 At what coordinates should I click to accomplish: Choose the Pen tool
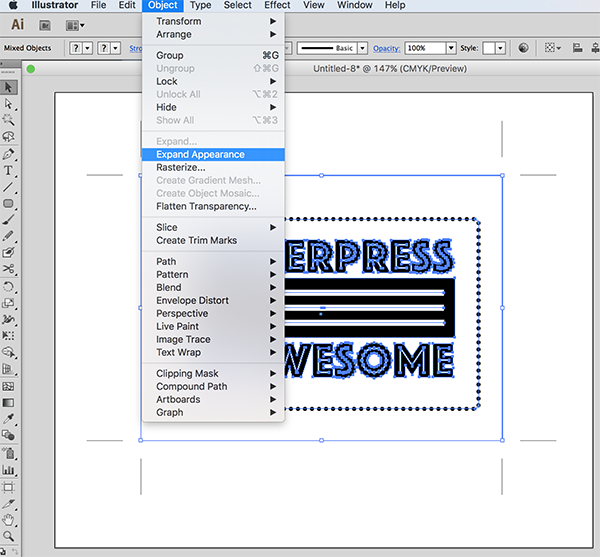(9, 154)
